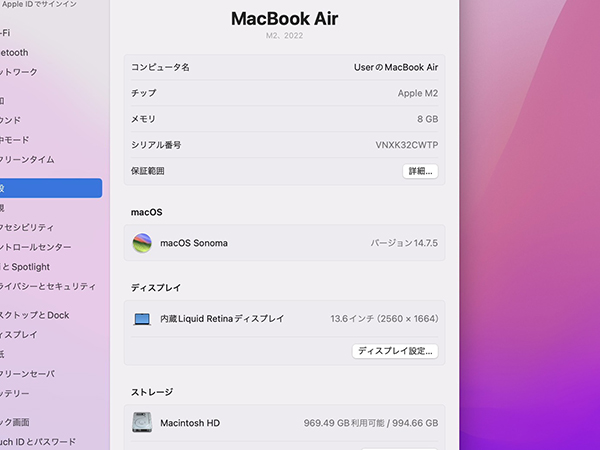Click the built-in display laptop icon

pyautogui.click(x=142, y=319)
